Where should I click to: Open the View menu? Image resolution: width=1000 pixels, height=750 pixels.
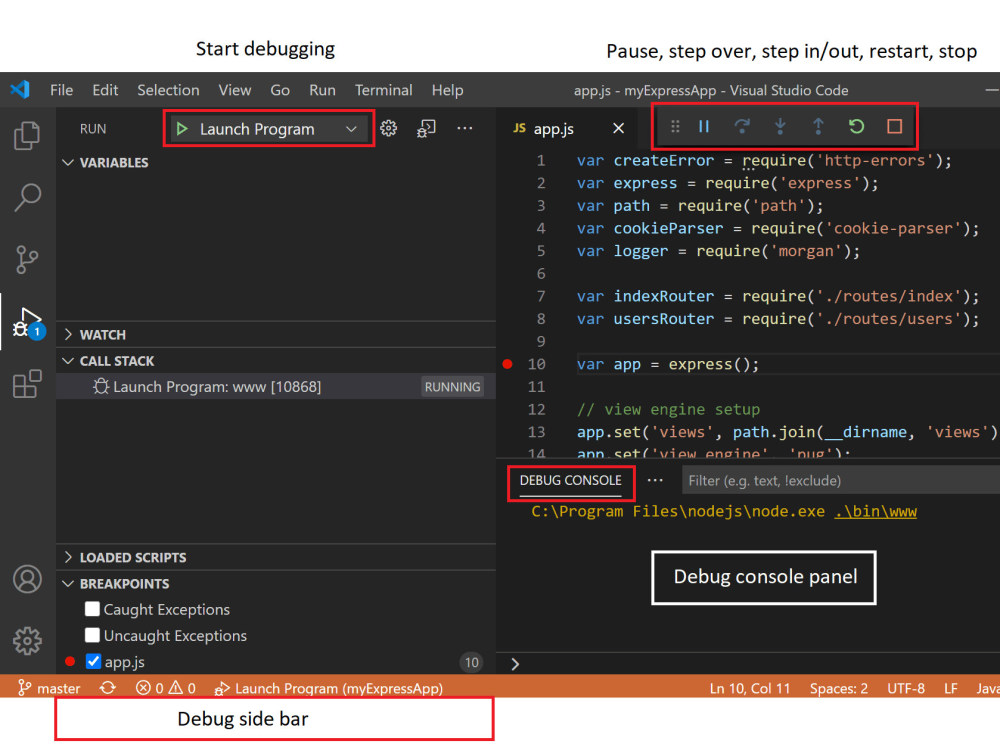point(234,90)
